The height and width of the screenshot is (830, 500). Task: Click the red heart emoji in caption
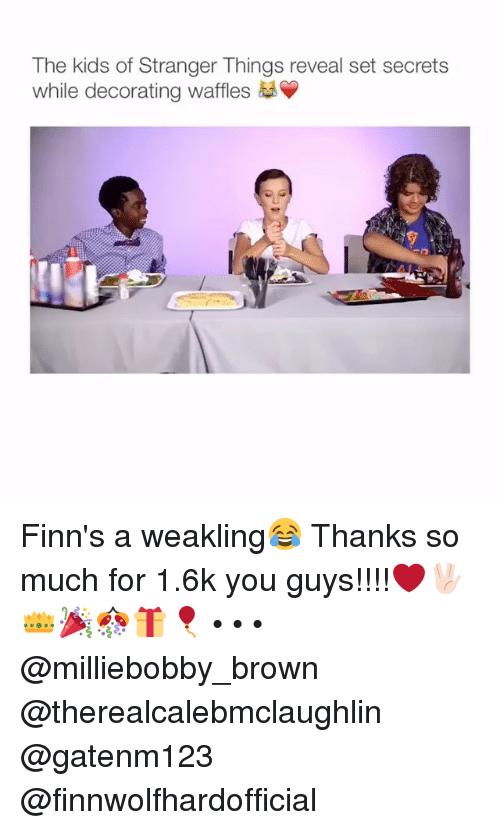point(410,578)
